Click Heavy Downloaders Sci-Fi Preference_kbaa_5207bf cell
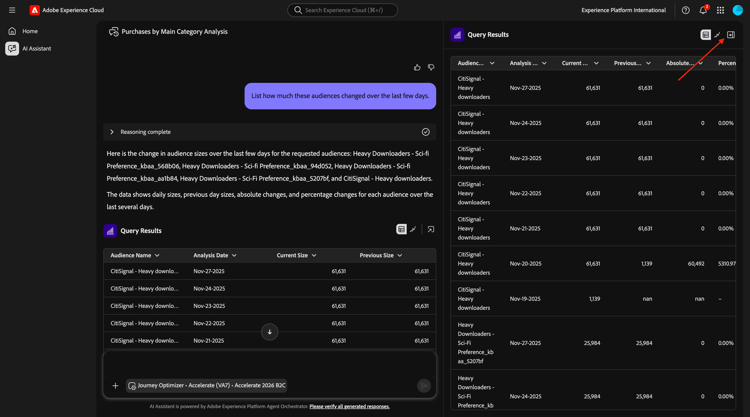Screen dimensions: 750x417 point(475,343)
